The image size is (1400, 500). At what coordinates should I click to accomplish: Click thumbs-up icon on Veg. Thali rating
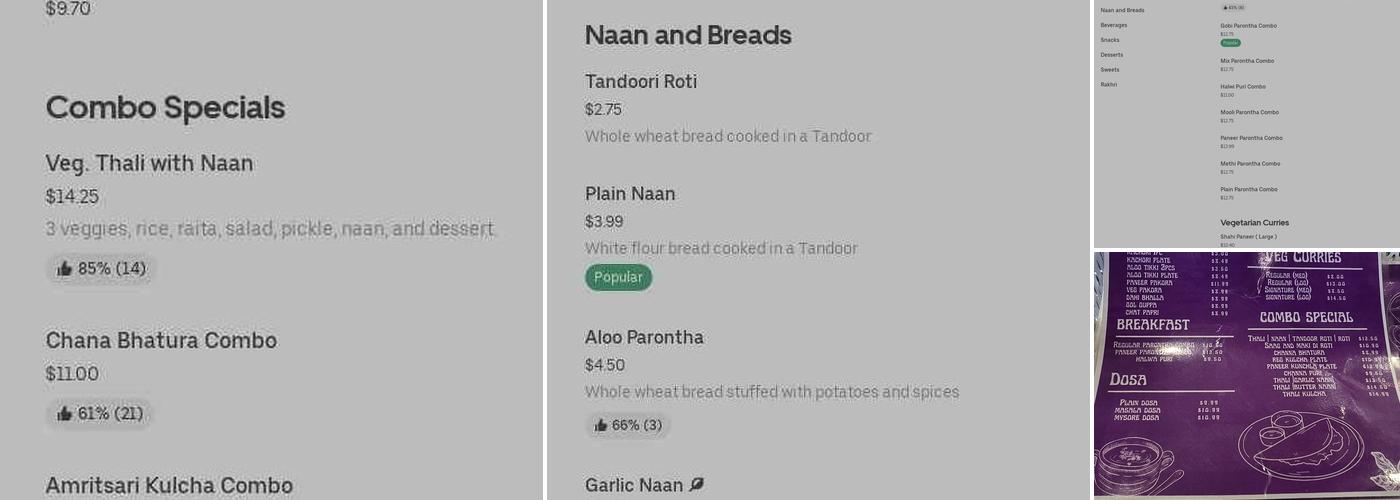click(65, 269)
